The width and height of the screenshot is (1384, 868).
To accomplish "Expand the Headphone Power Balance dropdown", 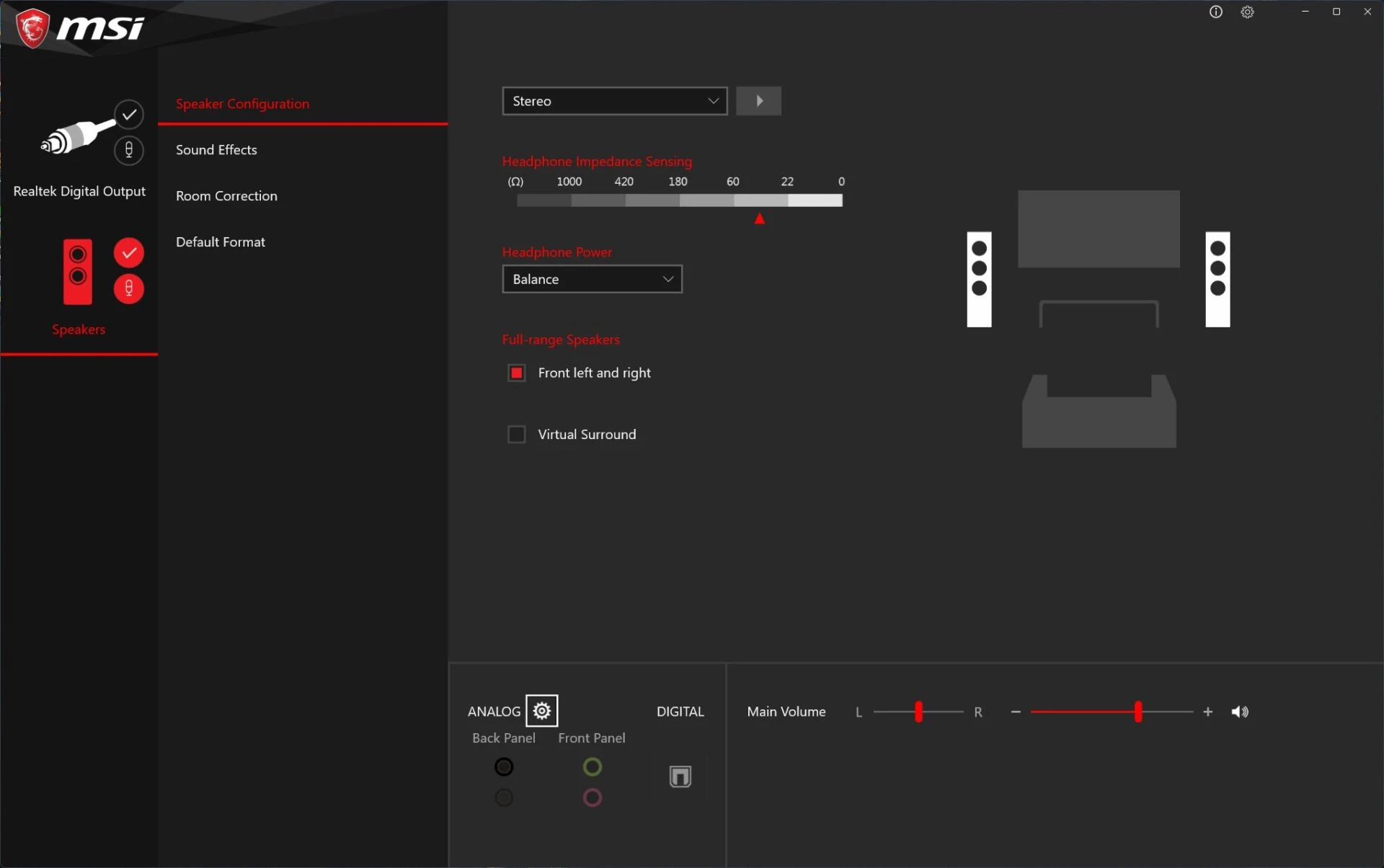I will click(592, 279).
